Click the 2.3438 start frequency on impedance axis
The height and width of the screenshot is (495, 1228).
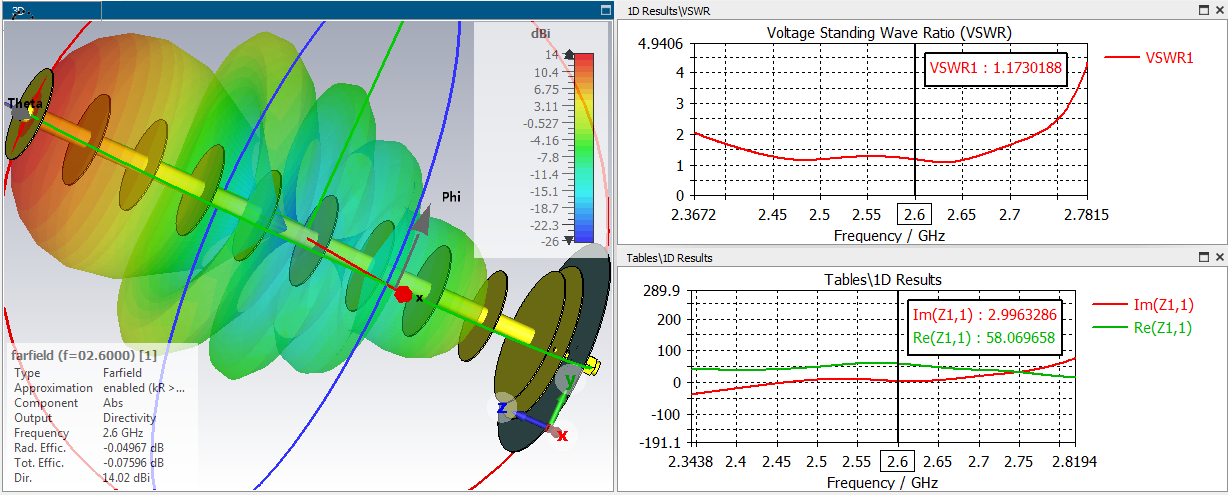[x=692, y=462]
